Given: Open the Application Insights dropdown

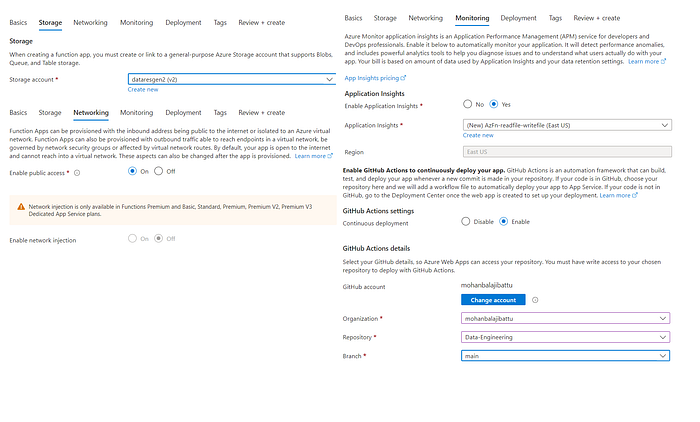Looking at the screenshot, I should tap(567, 125).
